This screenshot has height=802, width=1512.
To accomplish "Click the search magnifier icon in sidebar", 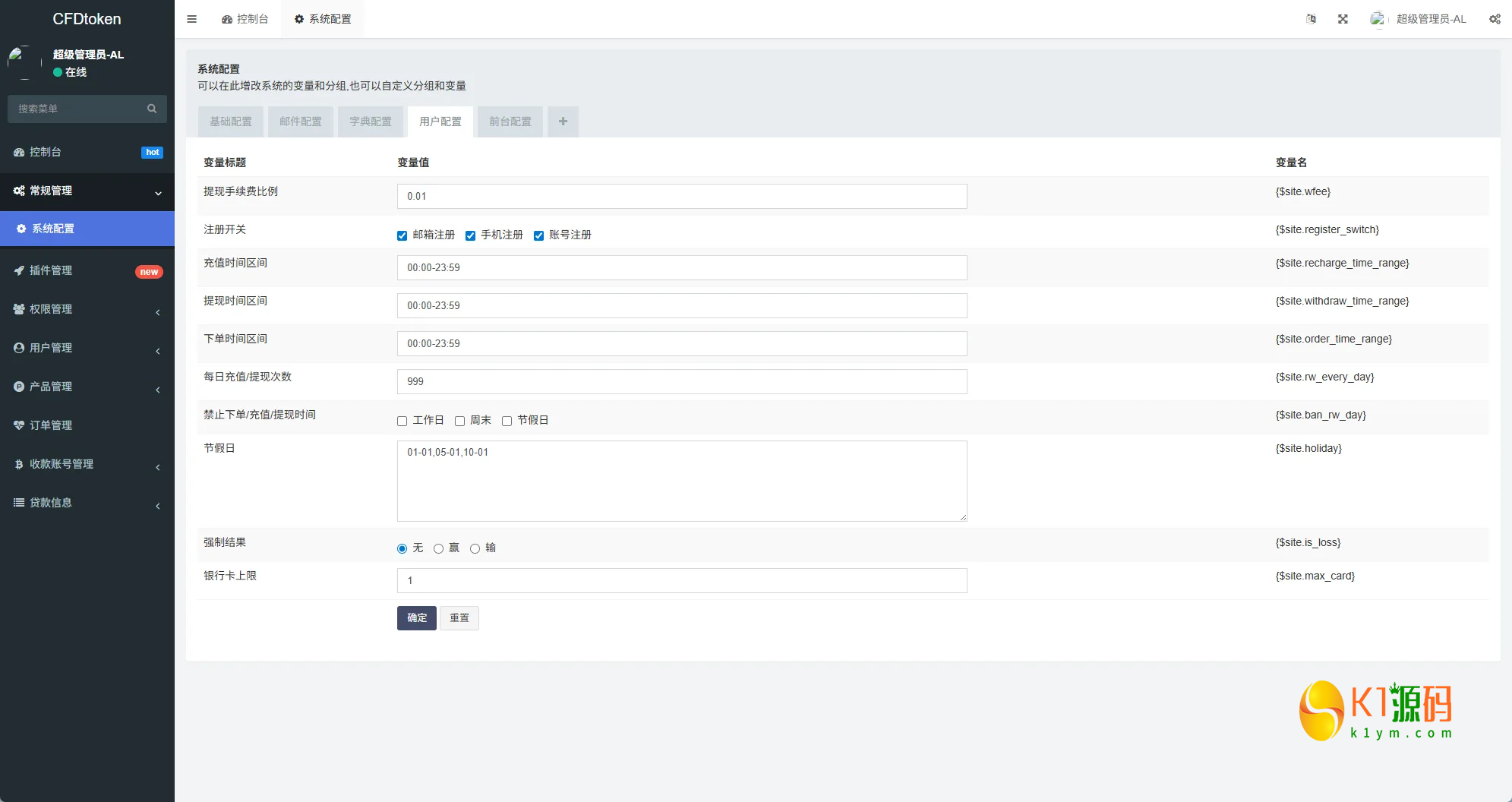I will coord(152,109).
